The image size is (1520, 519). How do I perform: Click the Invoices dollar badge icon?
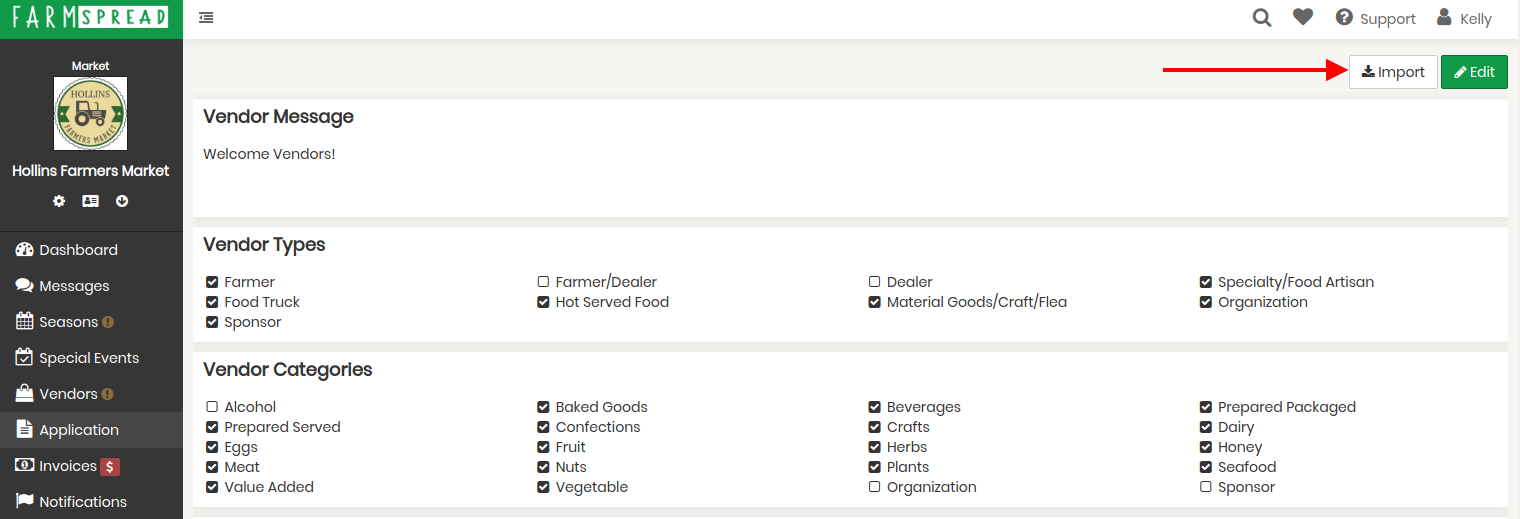tap(110, 467)
